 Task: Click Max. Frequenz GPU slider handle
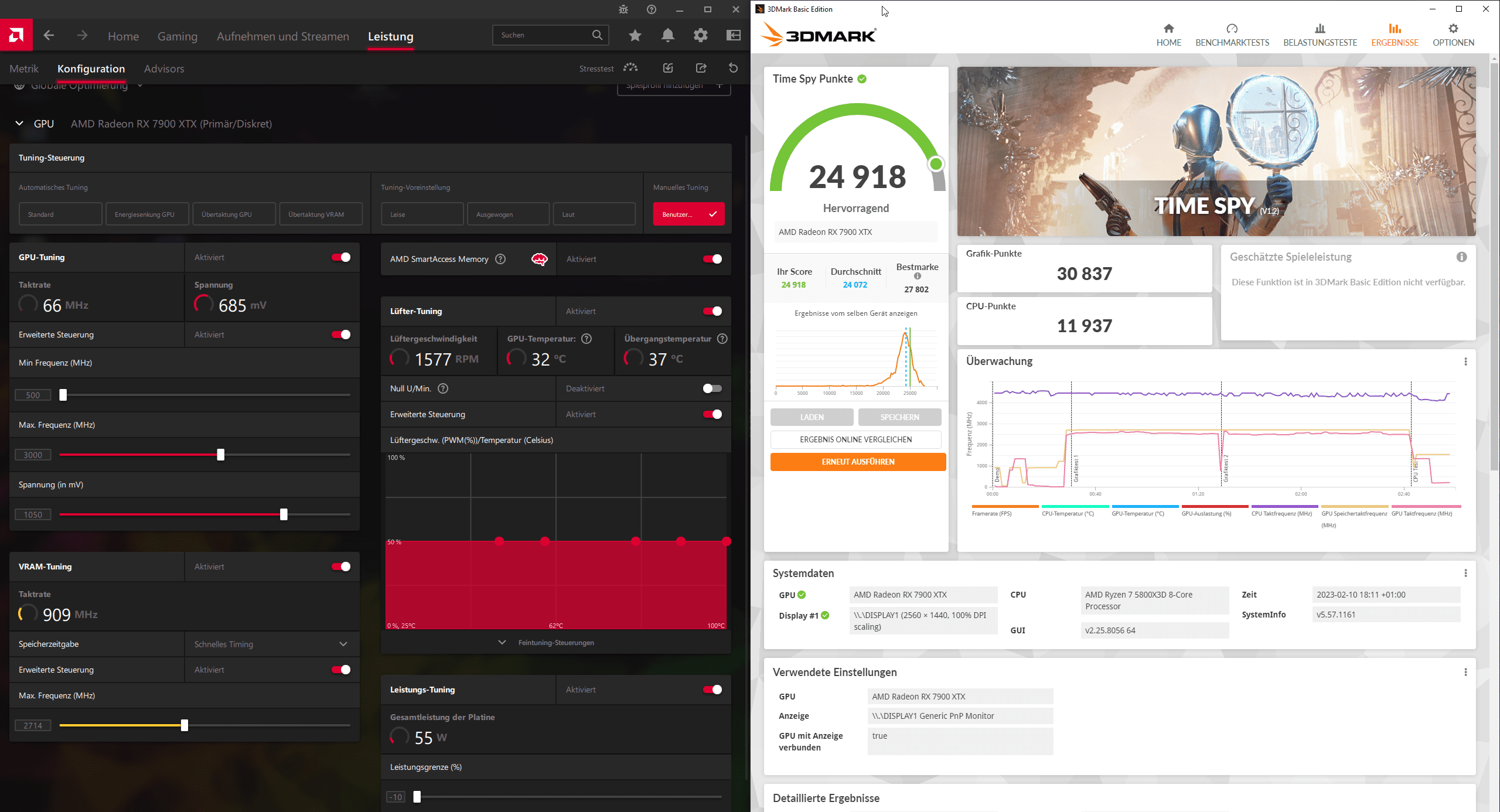click(x=220, y=455)
